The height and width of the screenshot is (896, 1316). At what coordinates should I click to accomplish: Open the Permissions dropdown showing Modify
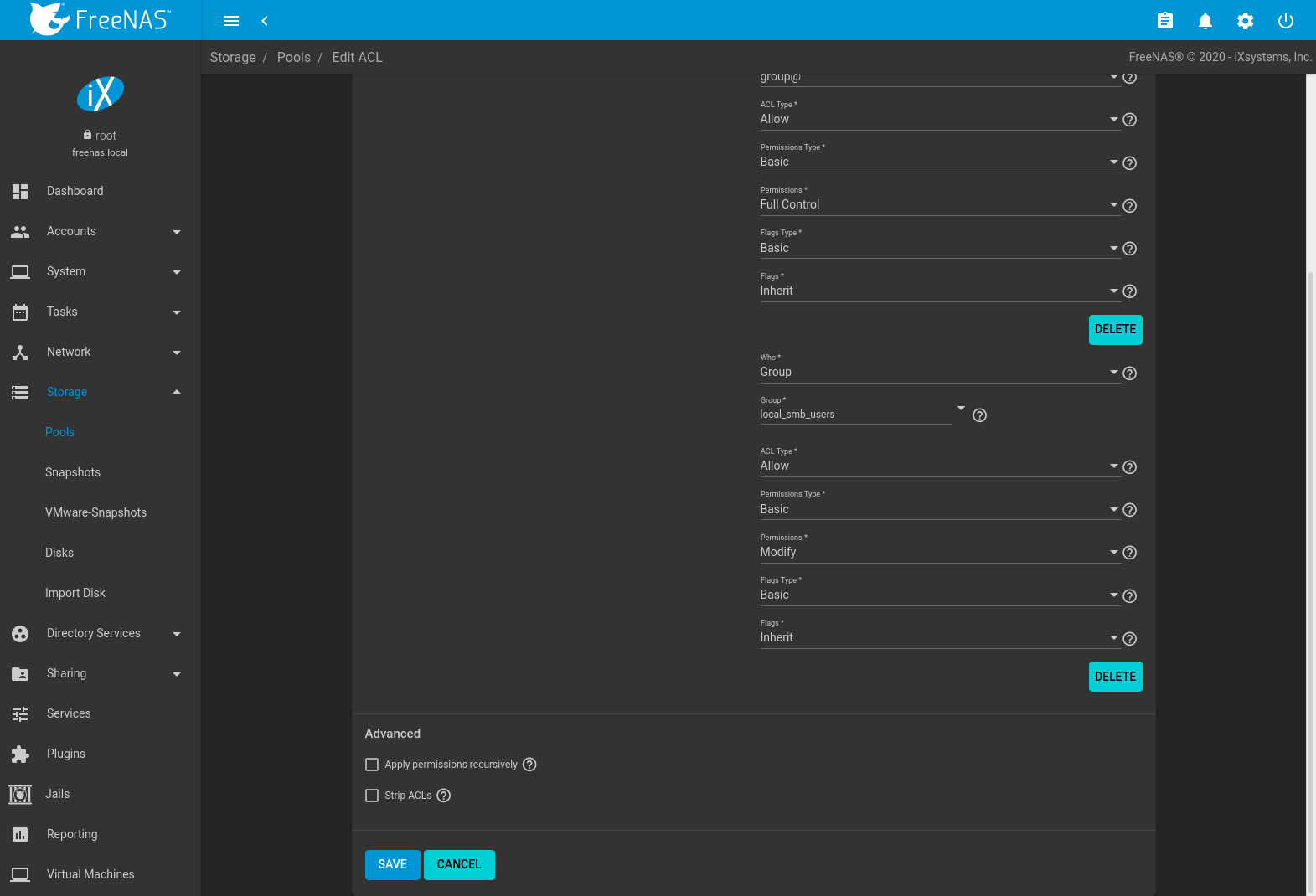pos(938,552)
